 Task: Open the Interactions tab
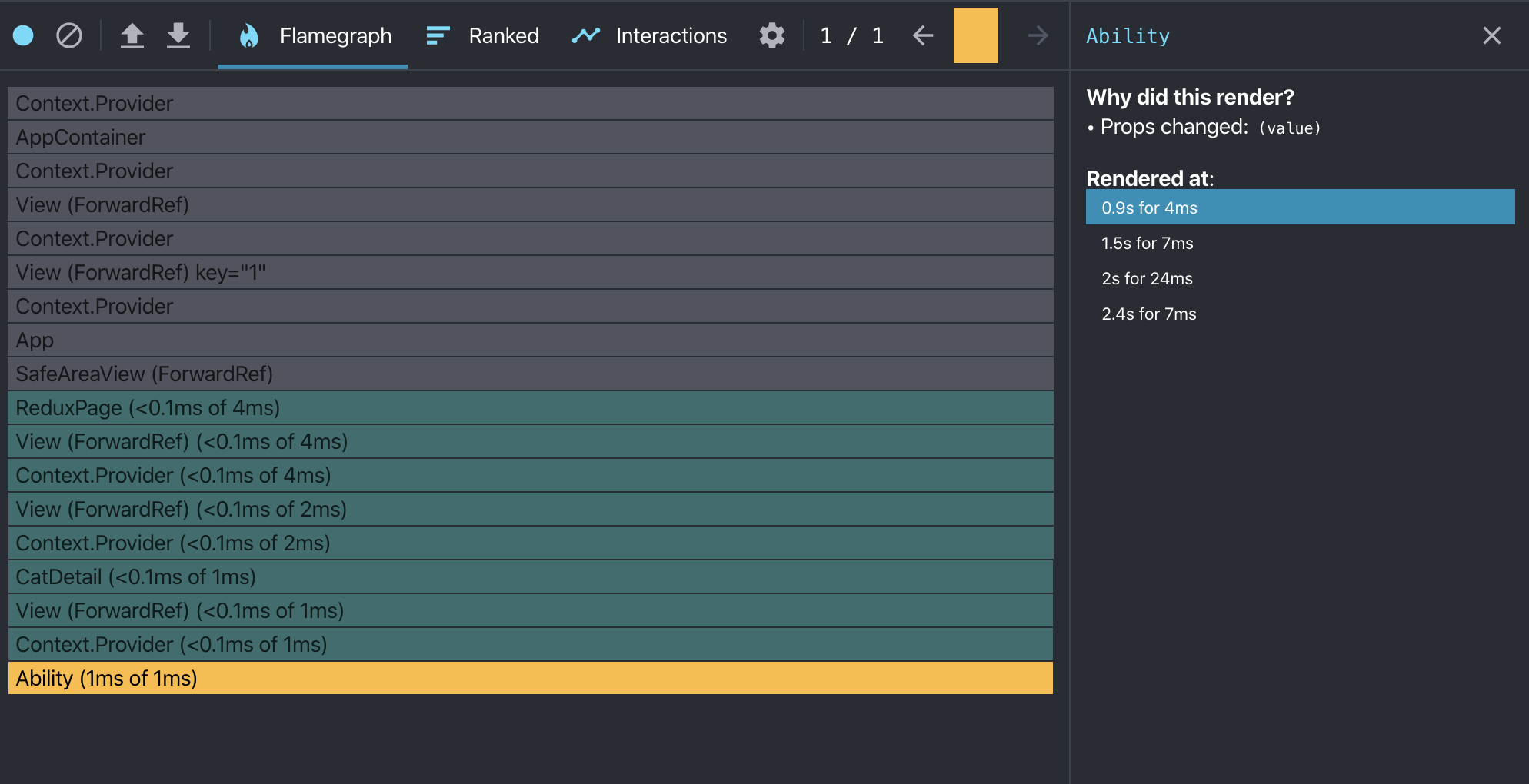649,35
